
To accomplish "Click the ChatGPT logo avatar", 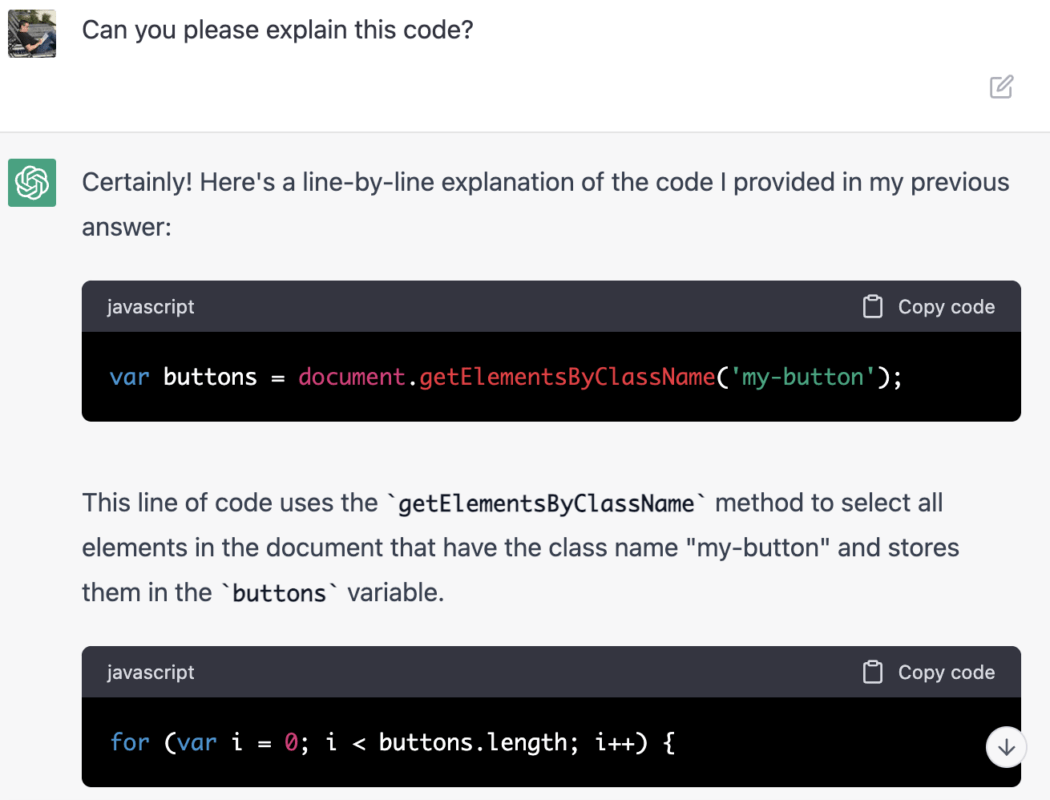I will coord(31,184).
